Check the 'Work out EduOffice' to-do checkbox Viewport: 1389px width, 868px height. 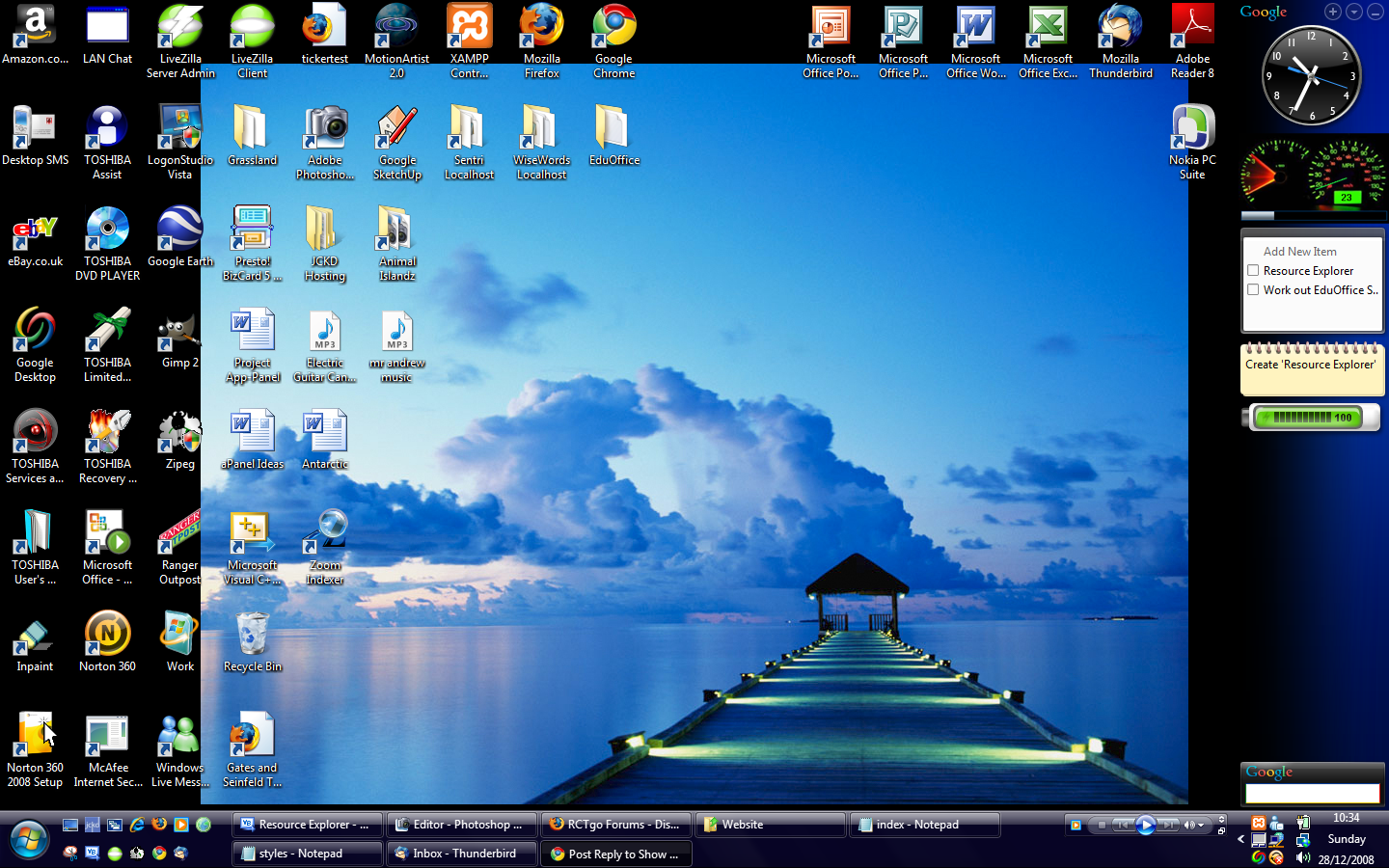pos(1253,290)
